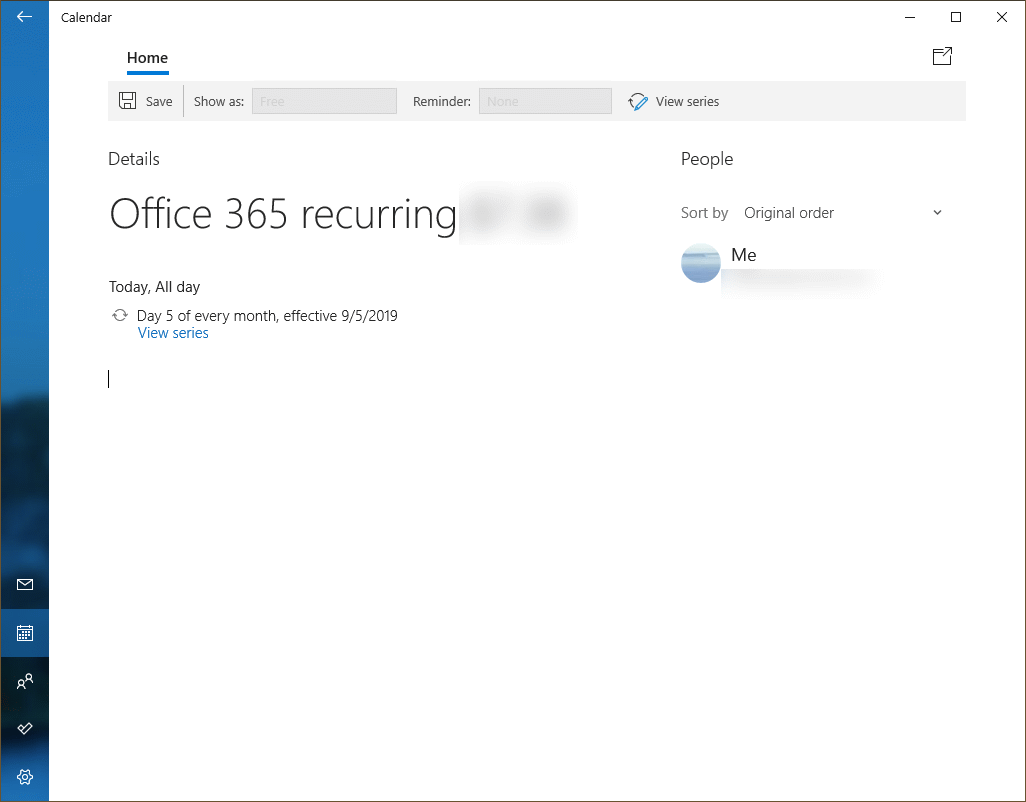Open the Show as dropdown

pyautogui.click(x=324, y=101)
